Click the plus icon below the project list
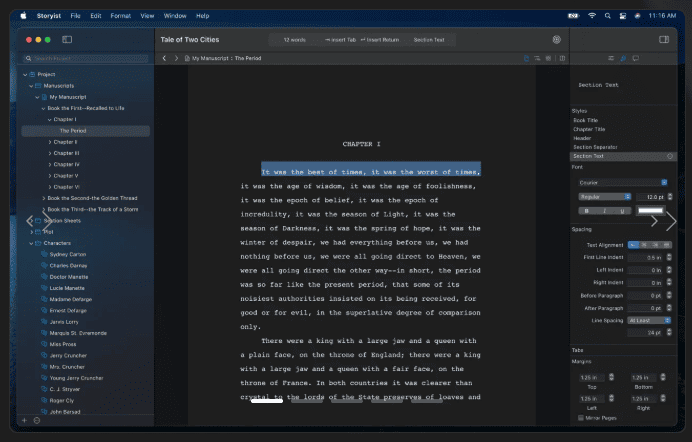Image resolution: width=692 pixels, height=442 pixels. [x=24, y=420]
